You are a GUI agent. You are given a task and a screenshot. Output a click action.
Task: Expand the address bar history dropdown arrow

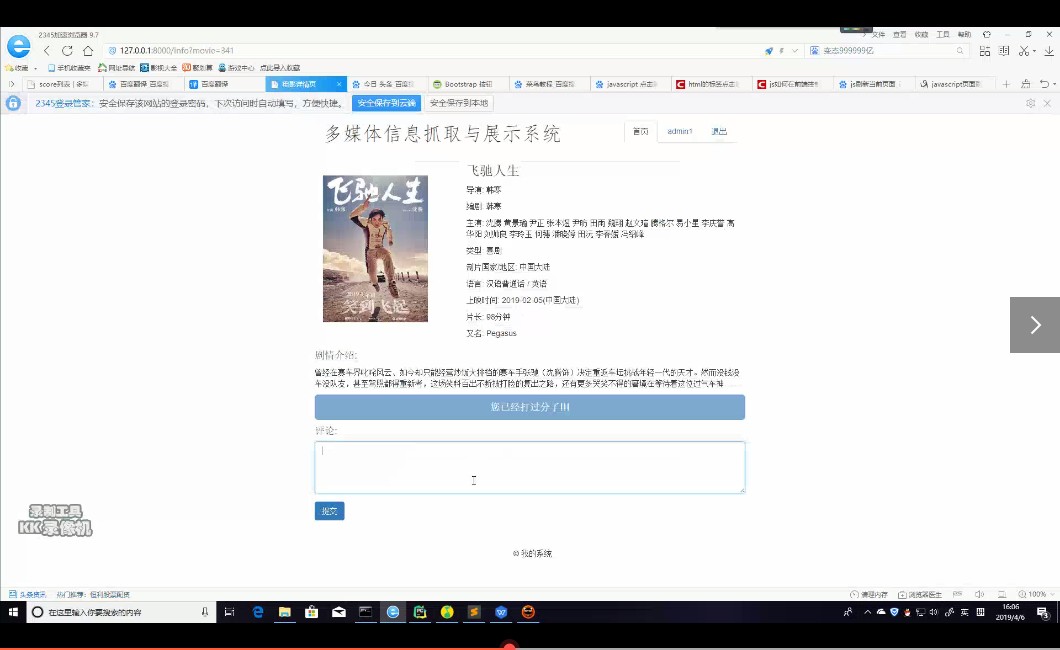pyautogui.click(x=795, y=51)
